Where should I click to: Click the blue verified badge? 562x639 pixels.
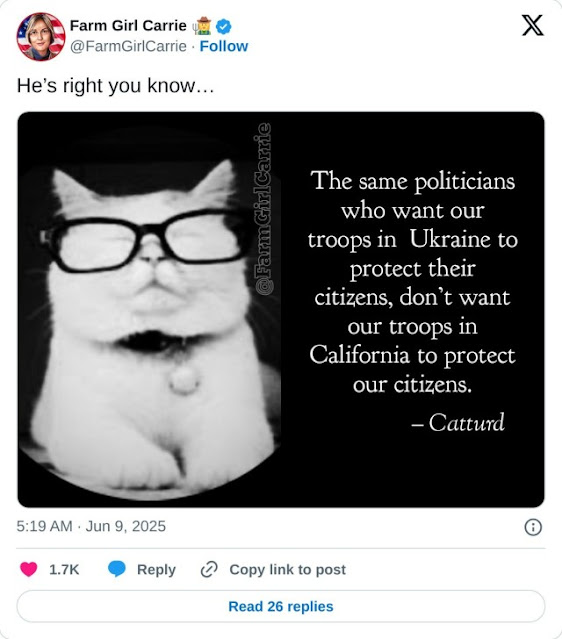223,26
